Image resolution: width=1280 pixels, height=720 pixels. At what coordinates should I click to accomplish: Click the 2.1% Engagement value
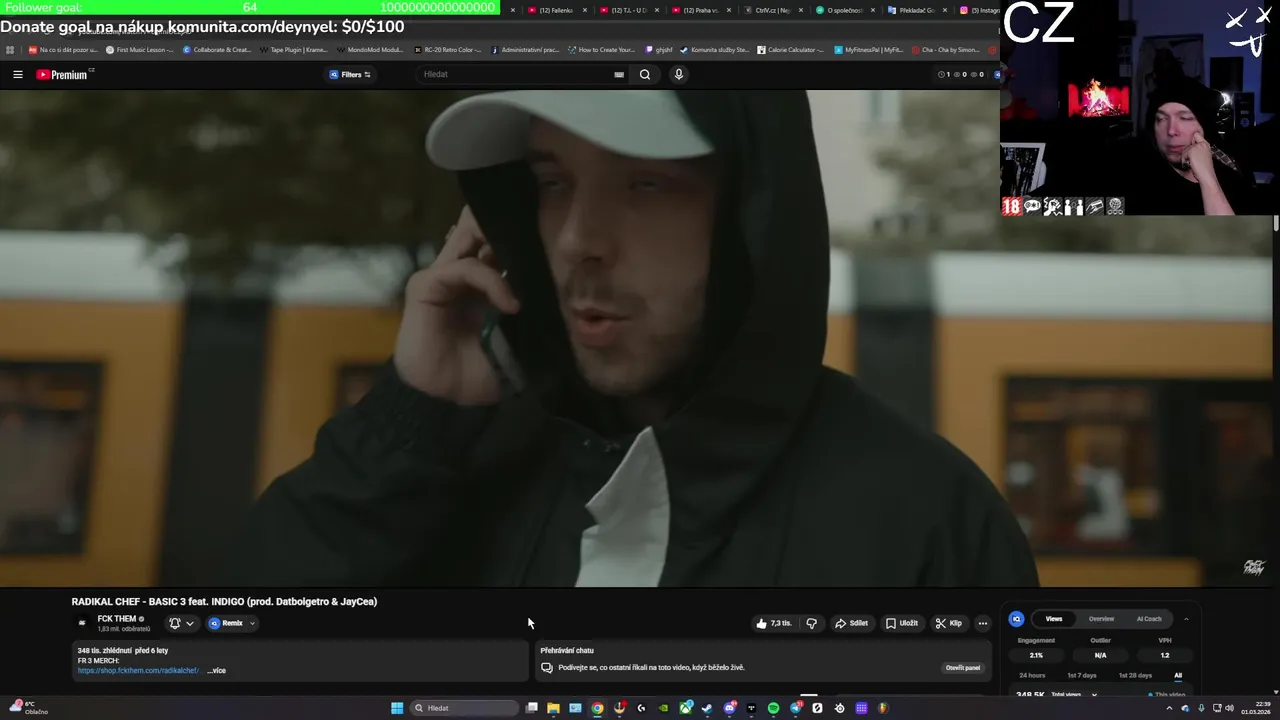1036,655
